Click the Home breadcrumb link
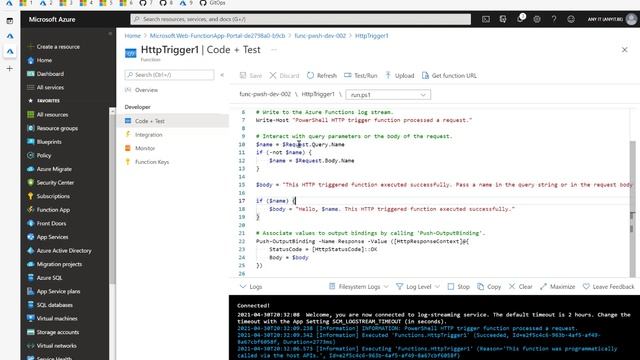 tap(133, 36)
